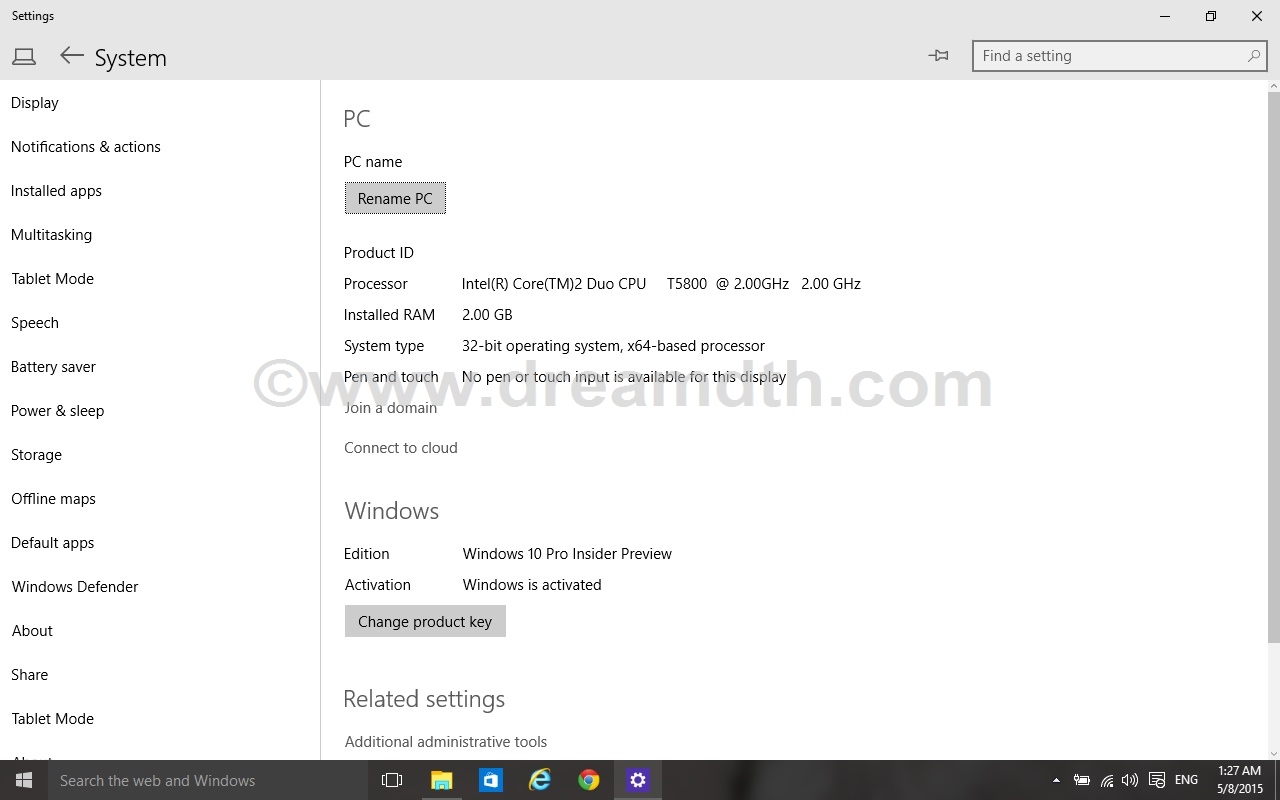This screenshot has width=1280, height=800.
Task: Click the PC name label
Action: coord(373,162)
